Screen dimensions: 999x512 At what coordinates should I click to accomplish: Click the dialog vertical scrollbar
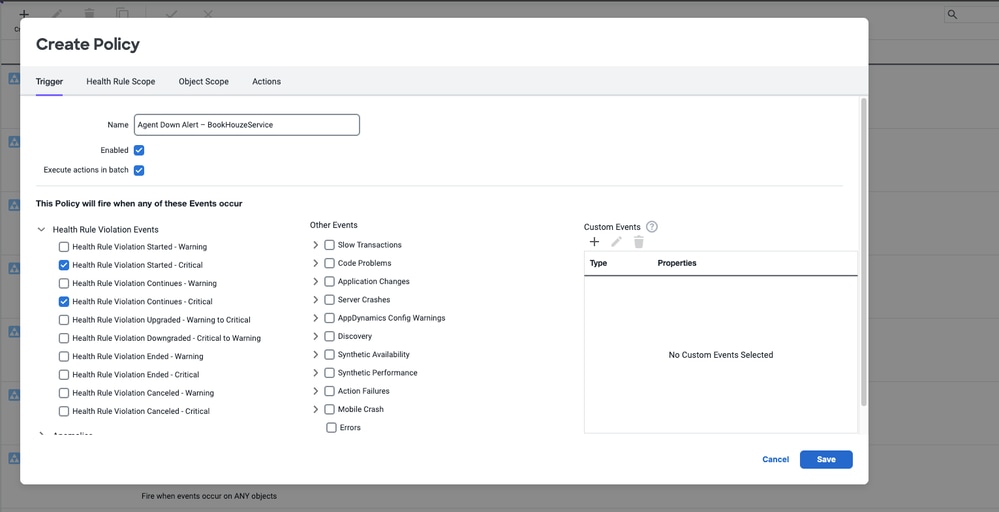pyautogui.click(x=864, y=252)
